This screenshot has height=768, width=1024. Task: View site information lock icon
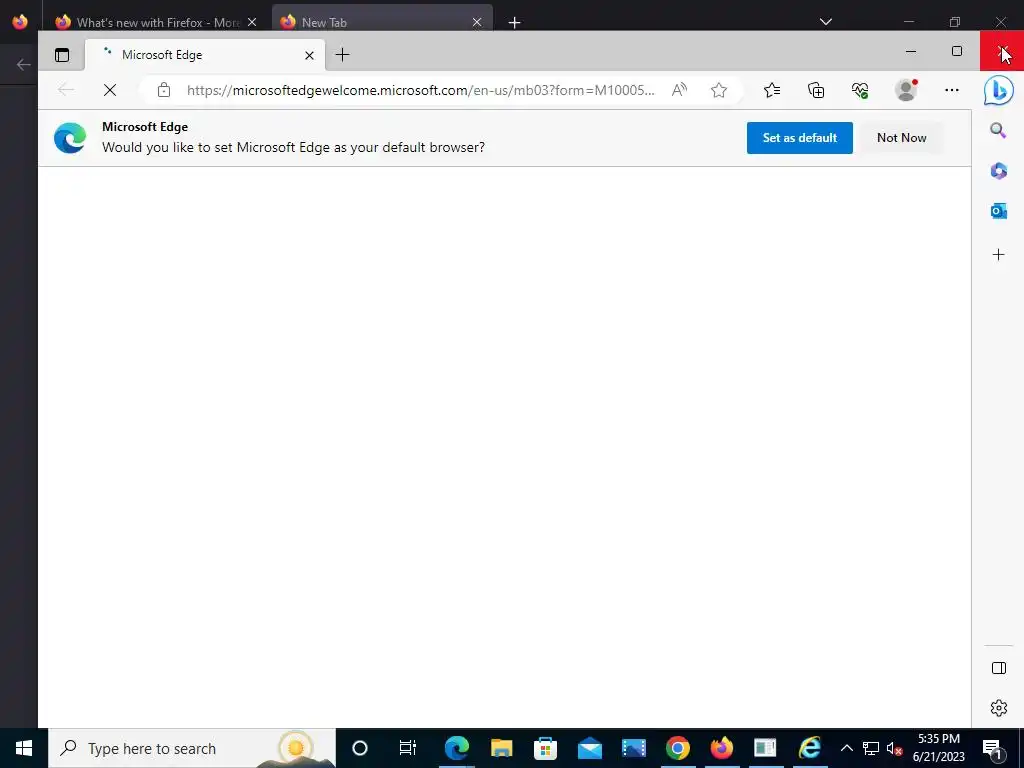(164, 90)
